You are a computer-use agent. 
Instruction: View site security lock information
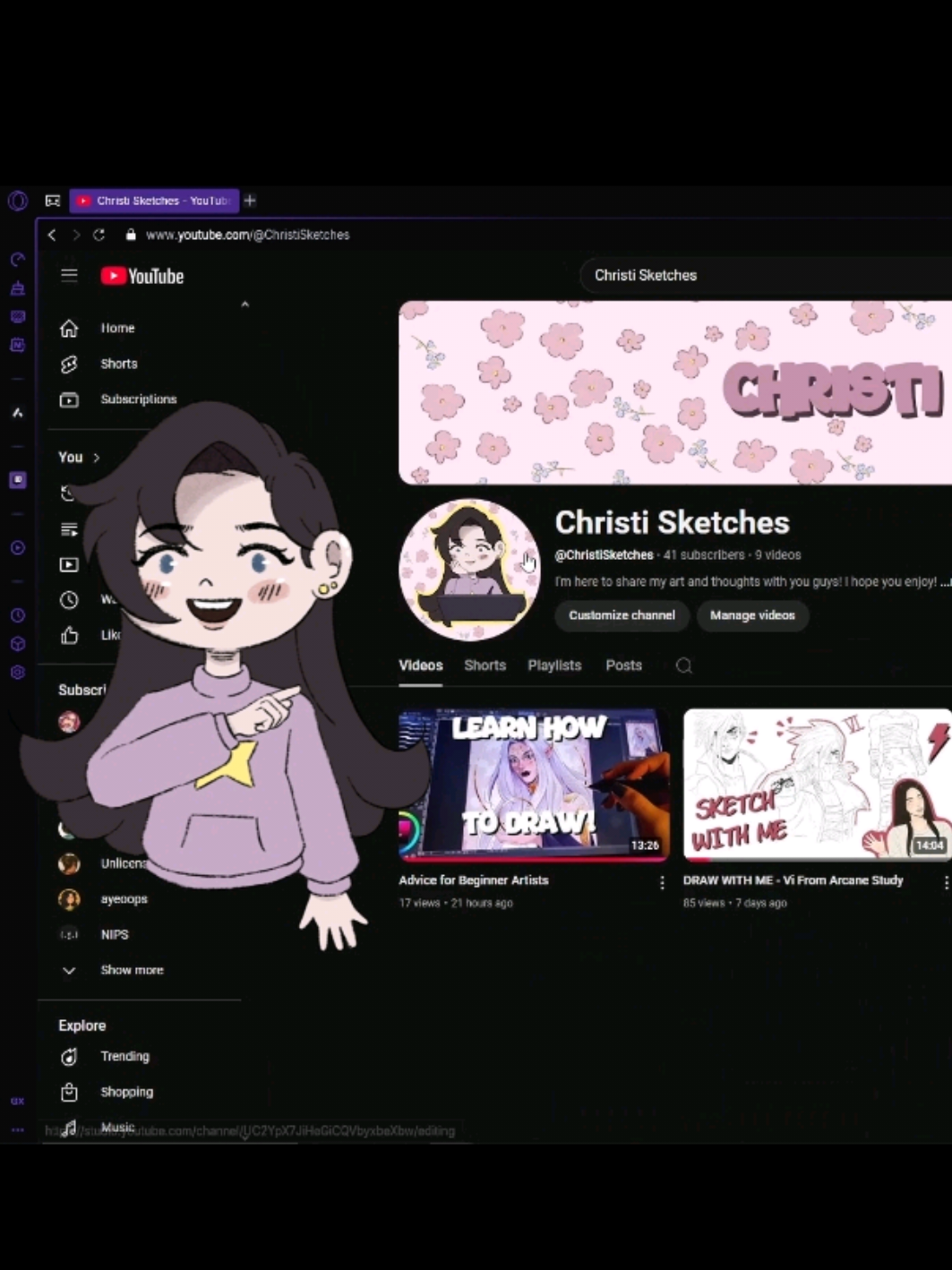pyautogui.click(x=131, y=235)
